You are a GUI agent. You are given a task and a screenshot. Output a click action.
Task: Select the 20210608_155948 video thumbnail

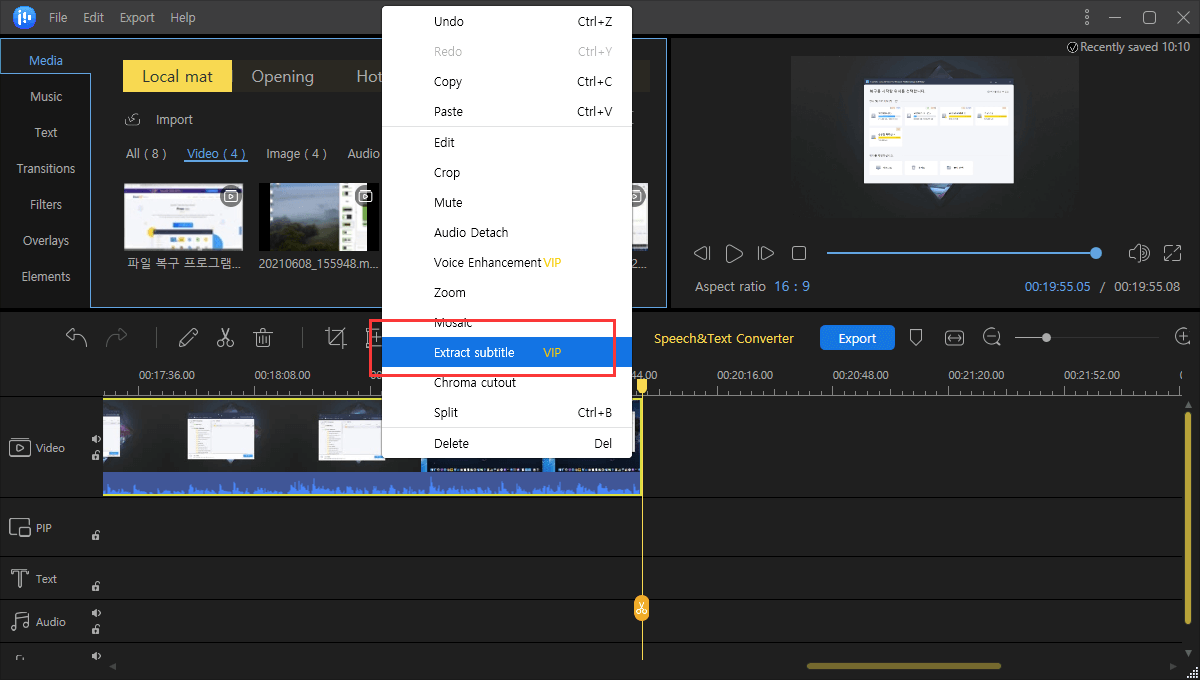tap(318, 217)
